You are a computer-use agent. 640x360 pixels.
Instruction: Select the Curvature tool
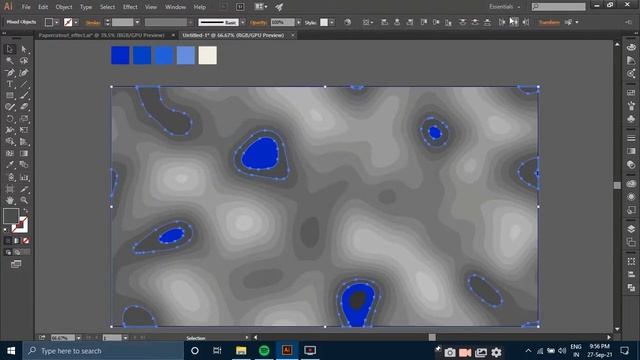pos(24,73)
